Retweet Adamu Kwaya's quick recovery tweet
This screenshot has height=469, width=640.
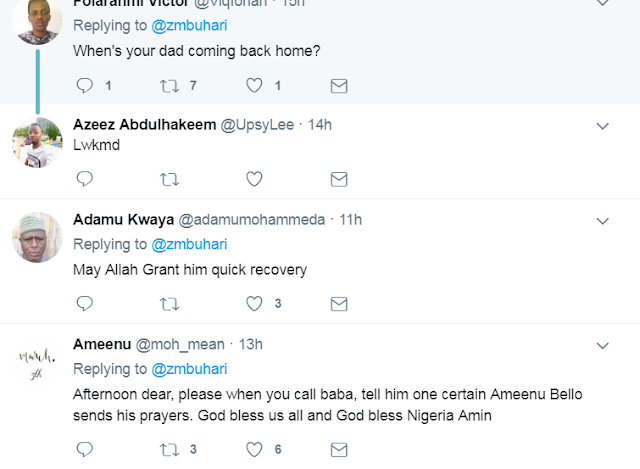click(169, 303)
